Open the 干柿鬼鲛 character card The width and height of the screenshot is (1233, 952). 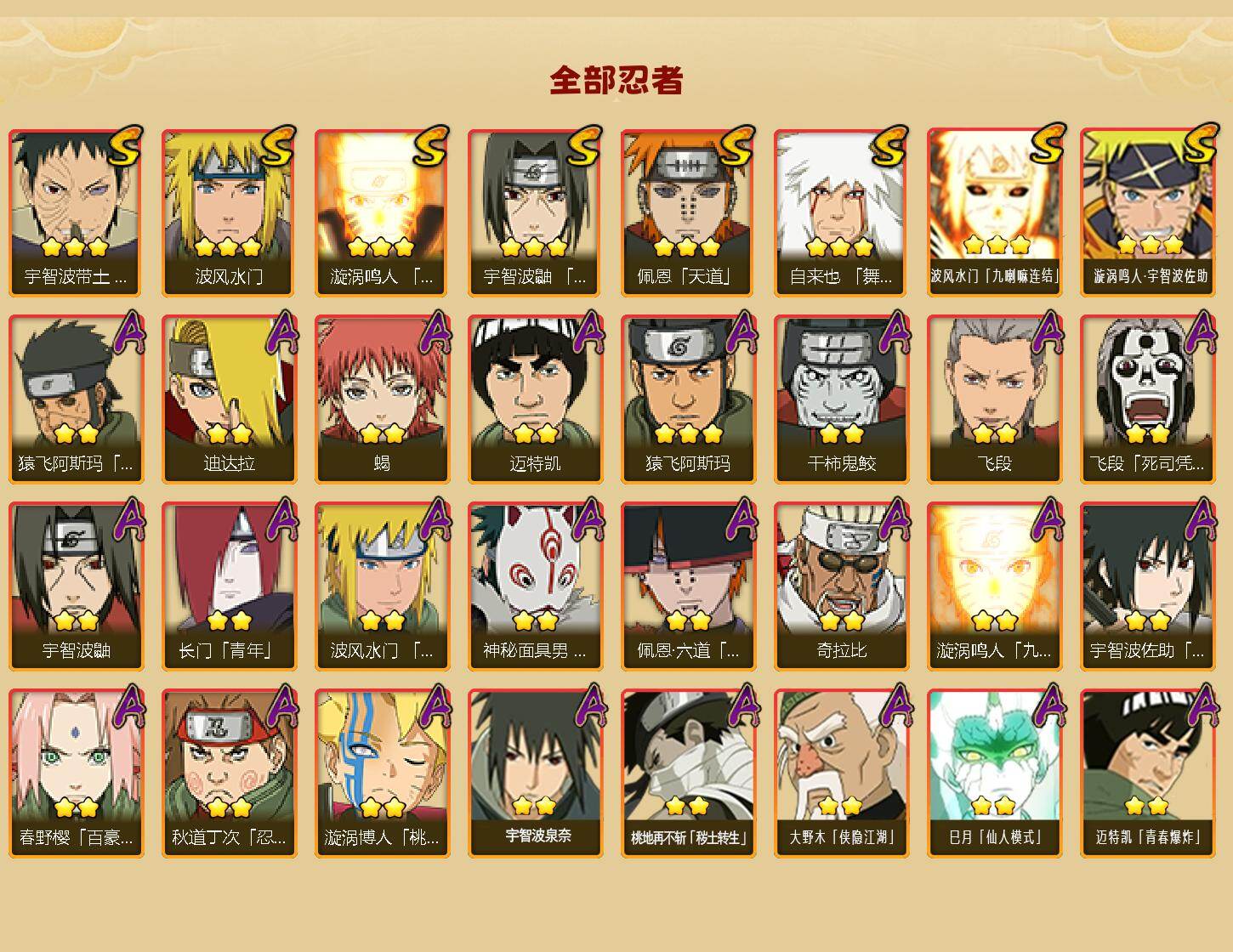841,399
